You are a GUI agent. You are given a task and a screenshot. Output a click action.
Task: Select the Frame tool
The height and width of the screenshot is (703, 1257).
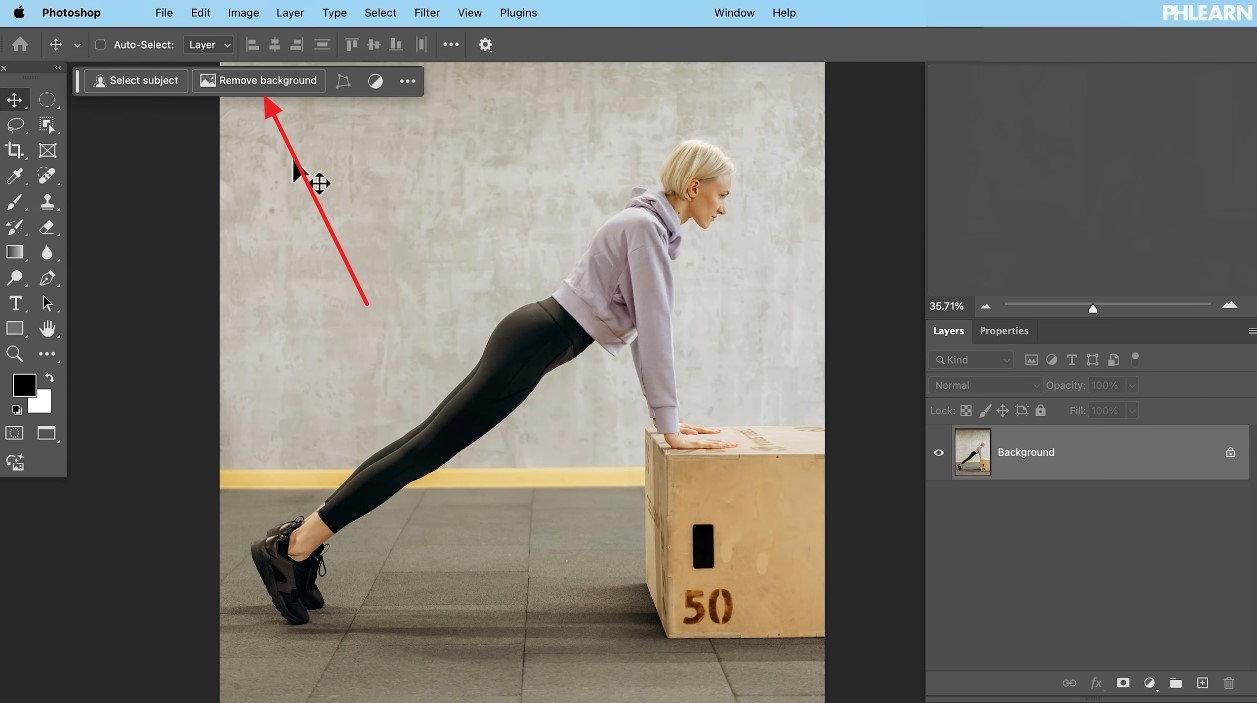tap(47, 151)
